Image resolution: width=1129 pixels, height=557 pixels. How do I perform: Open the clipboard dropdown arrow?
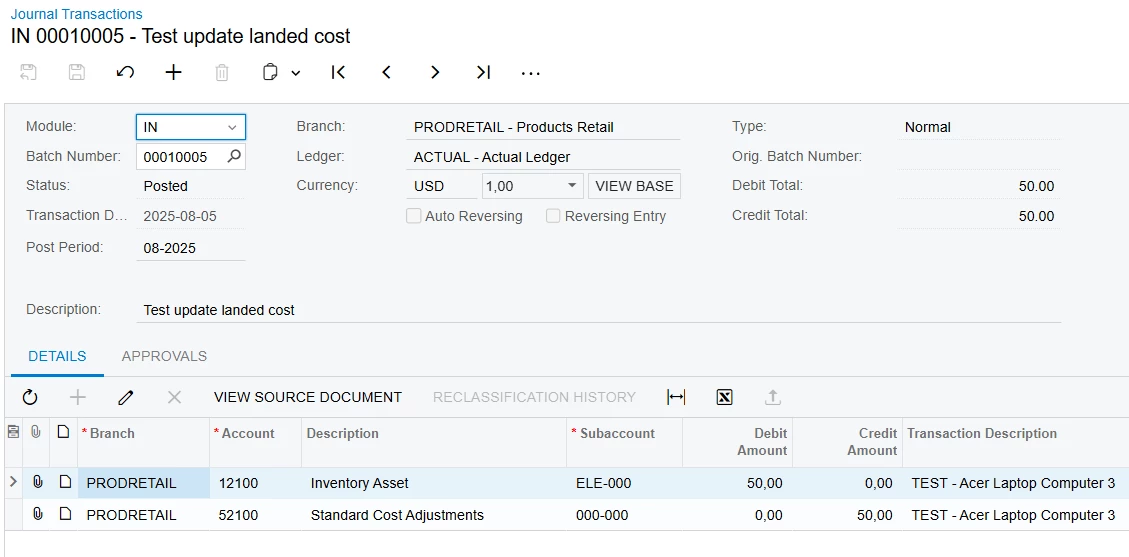(296, 73)
